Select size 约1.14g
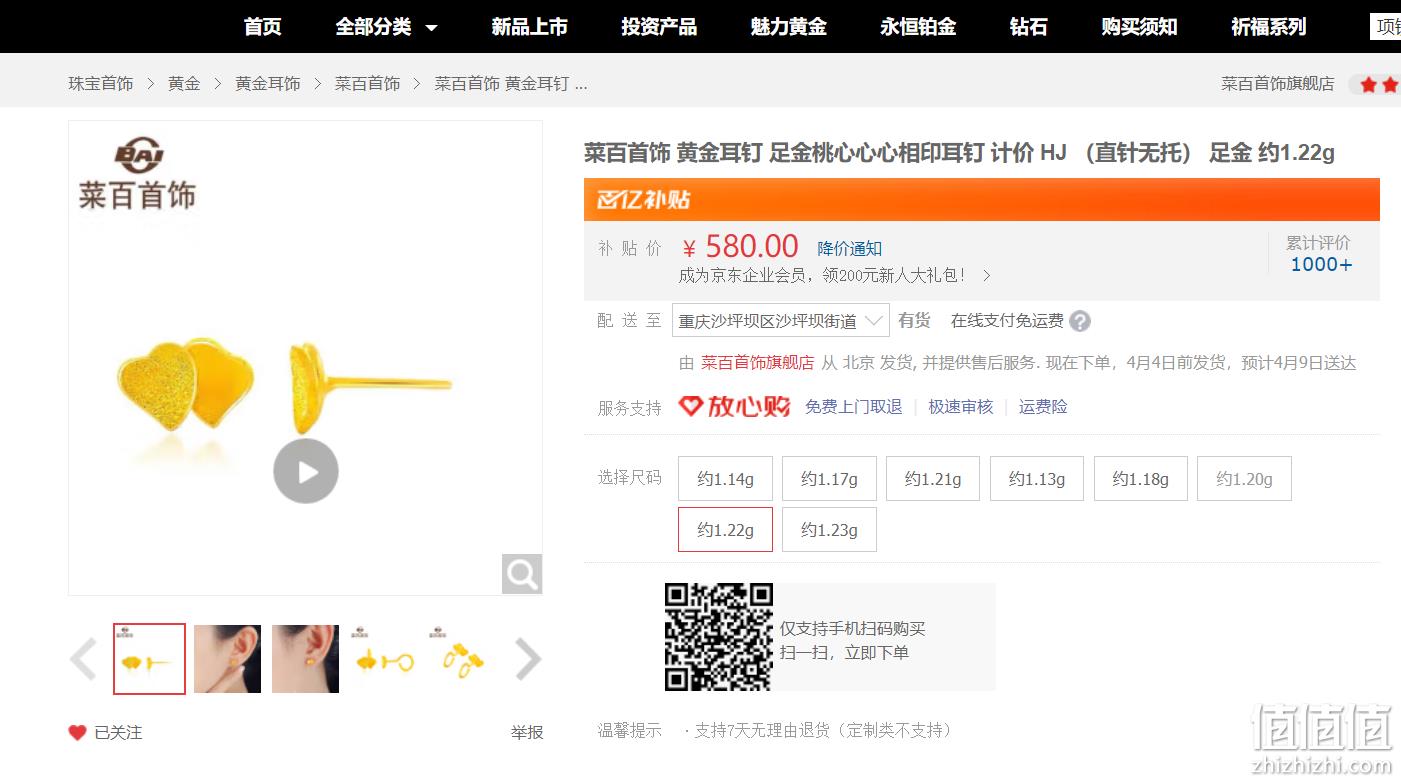Screen dimensions: 1401x783 click(725, 479)
